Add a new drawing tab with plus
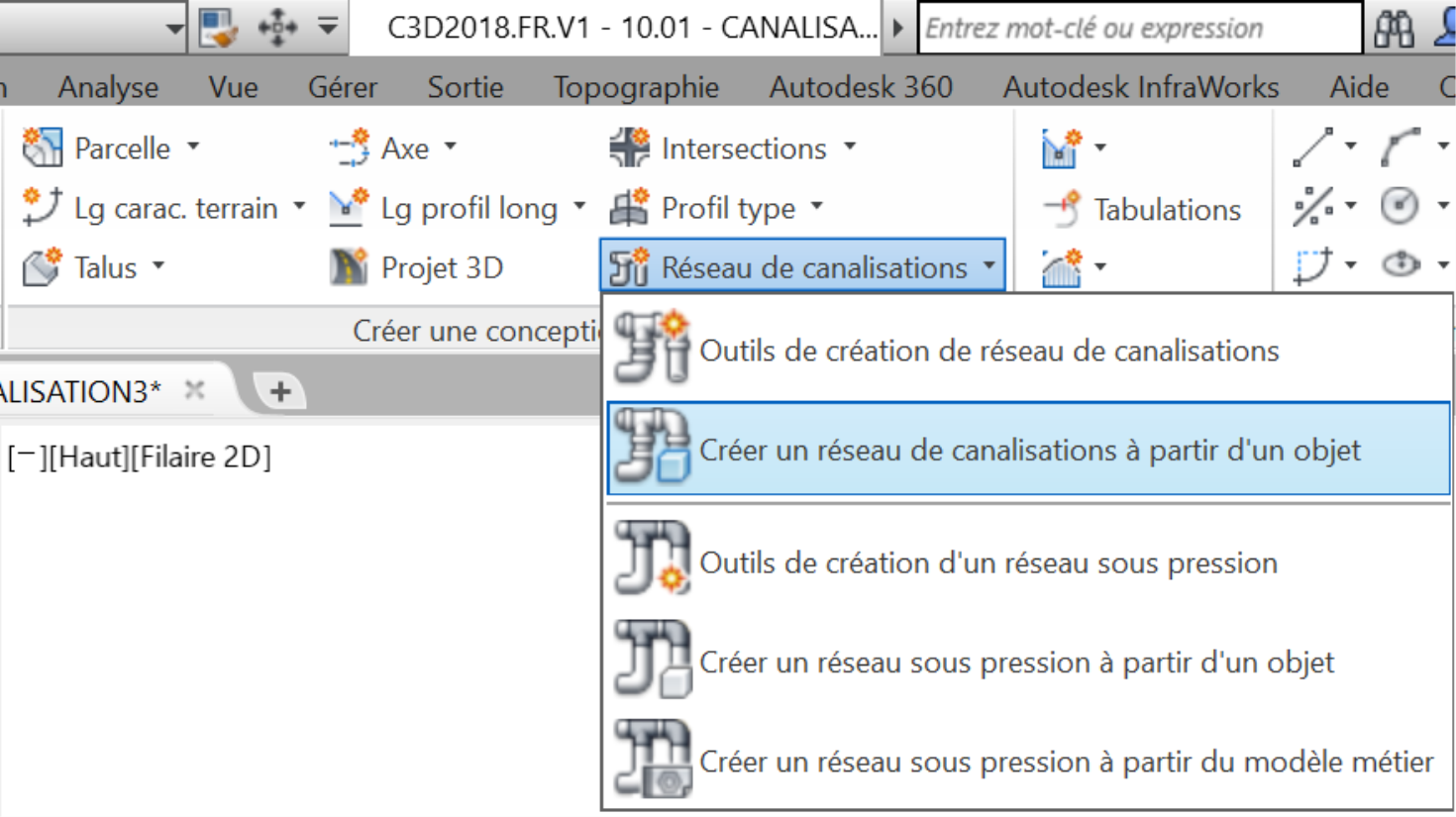The image size is (1456, 817). pos(280,391)
